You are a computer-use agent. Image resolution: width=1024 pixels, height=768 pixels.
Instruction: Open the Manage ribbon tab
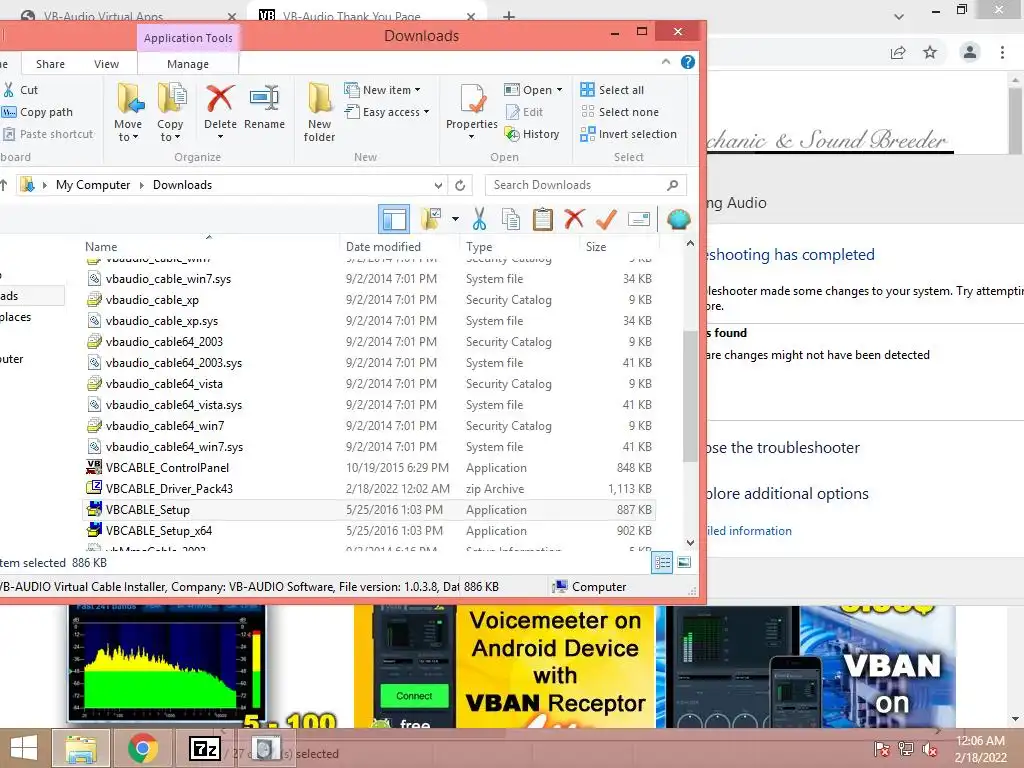pyautogui.click(x=188, y=64)
